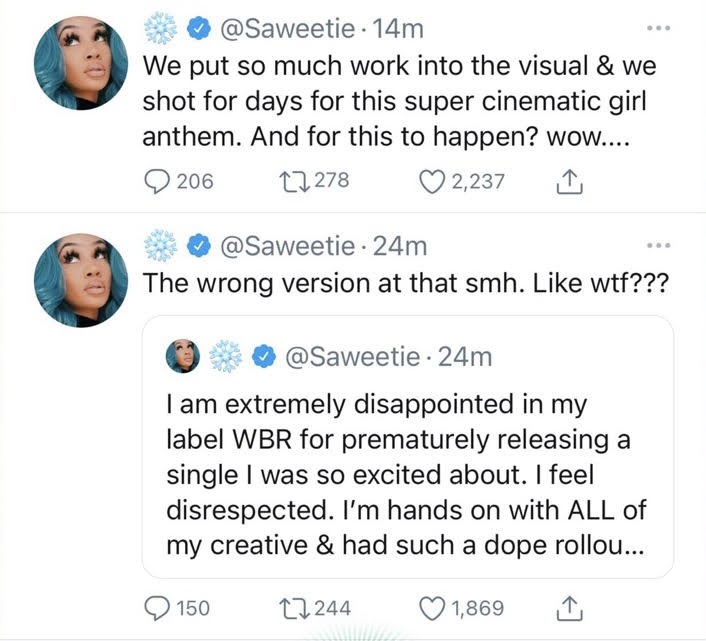Reply to the 14m tweet with 206 comments

click(x=160, y=181)
